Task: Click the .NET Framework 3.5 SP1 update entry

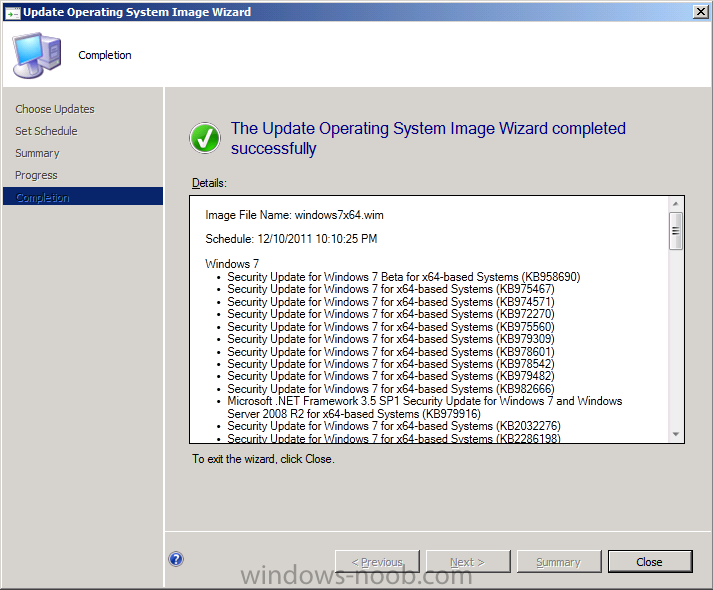Action: [x=425, y=407]
